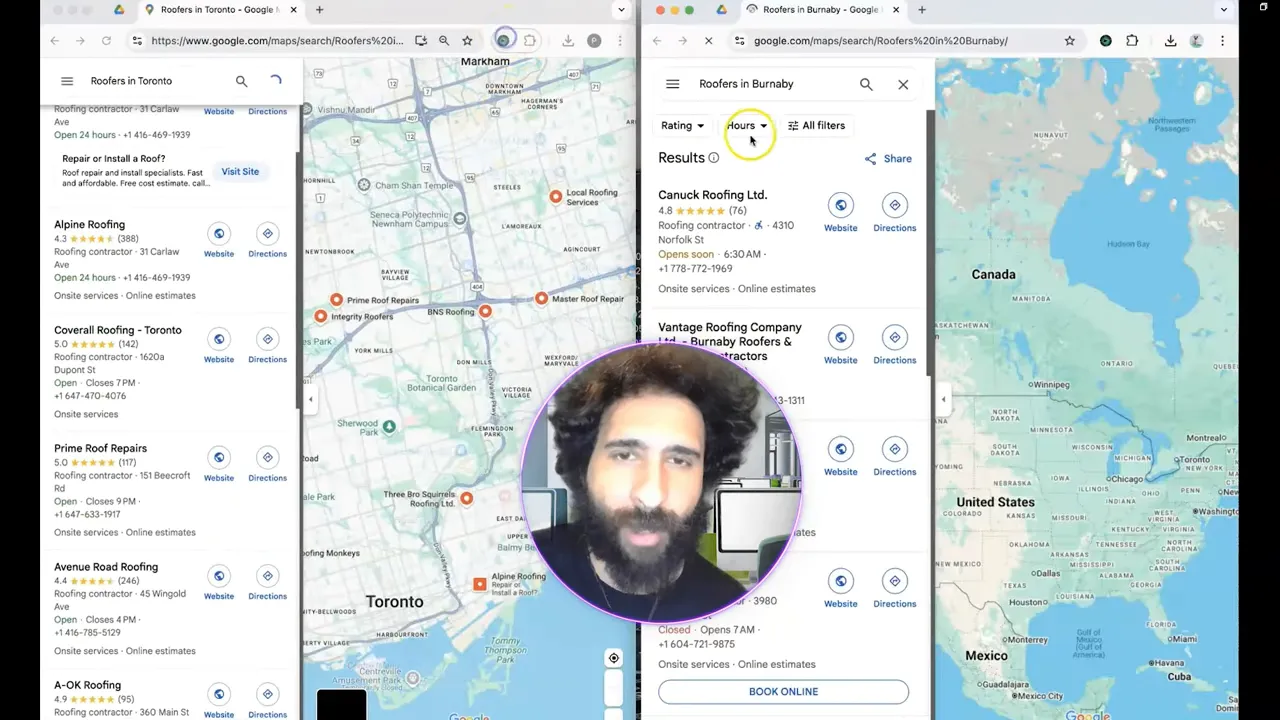The image size is (1280, 720).
Task: Select BNS Roofing pin on the map
Action: pyautogui.click(x=485, y=312)
